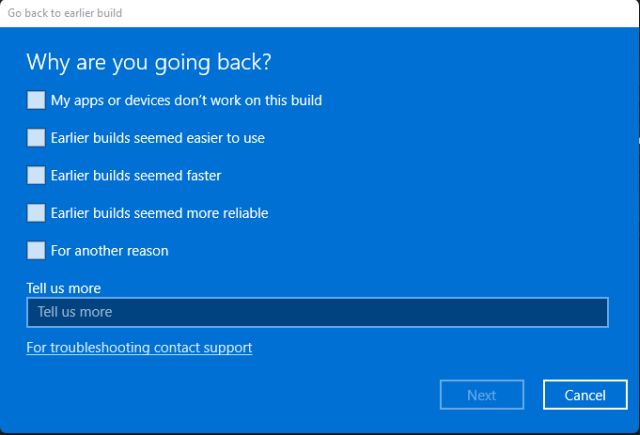Click the 'Tell us more' label above the field
This screenshot has height=435, width=640.
point(63,288)
